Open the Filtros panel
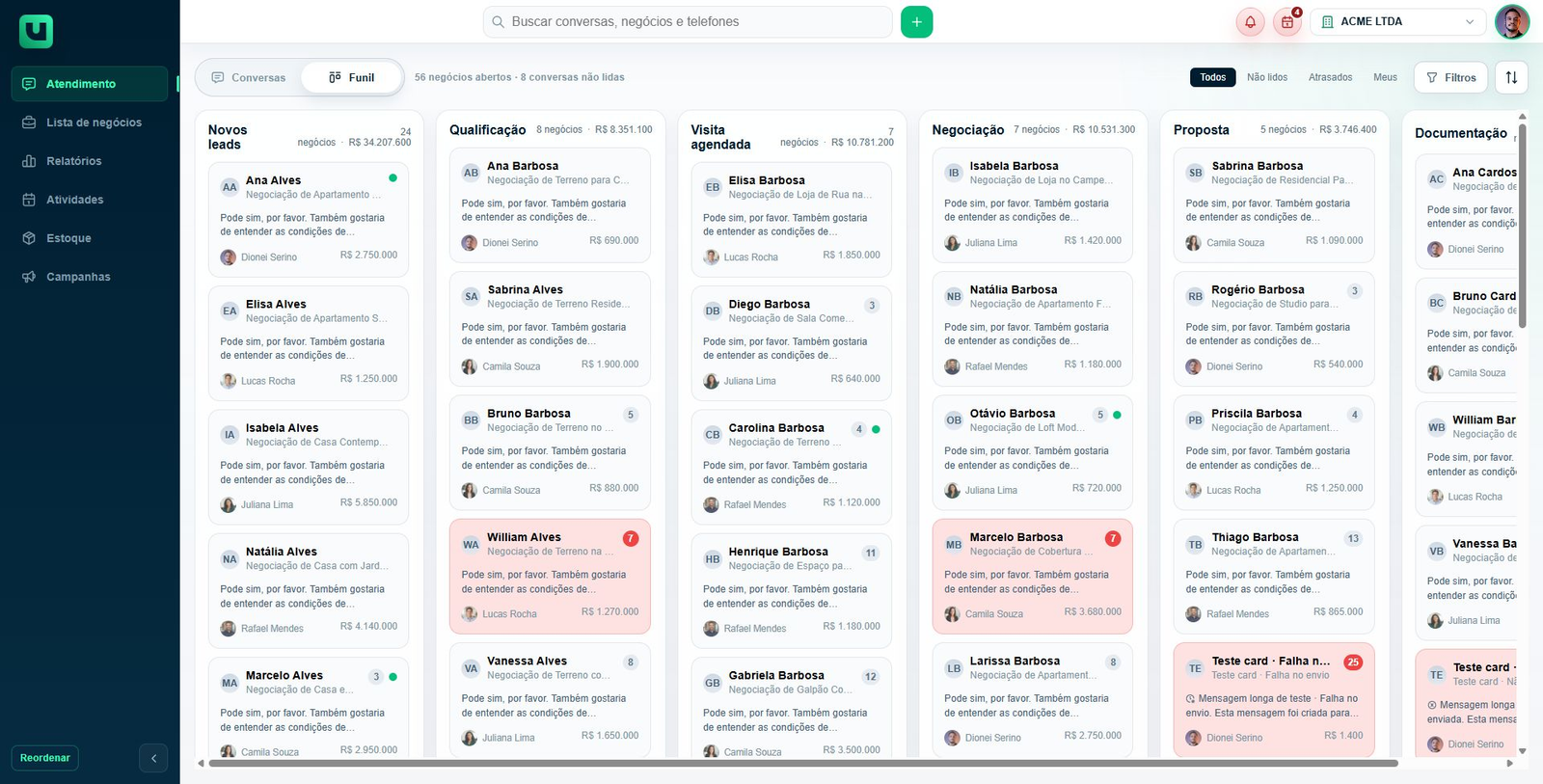 [x=1451, y=77]
